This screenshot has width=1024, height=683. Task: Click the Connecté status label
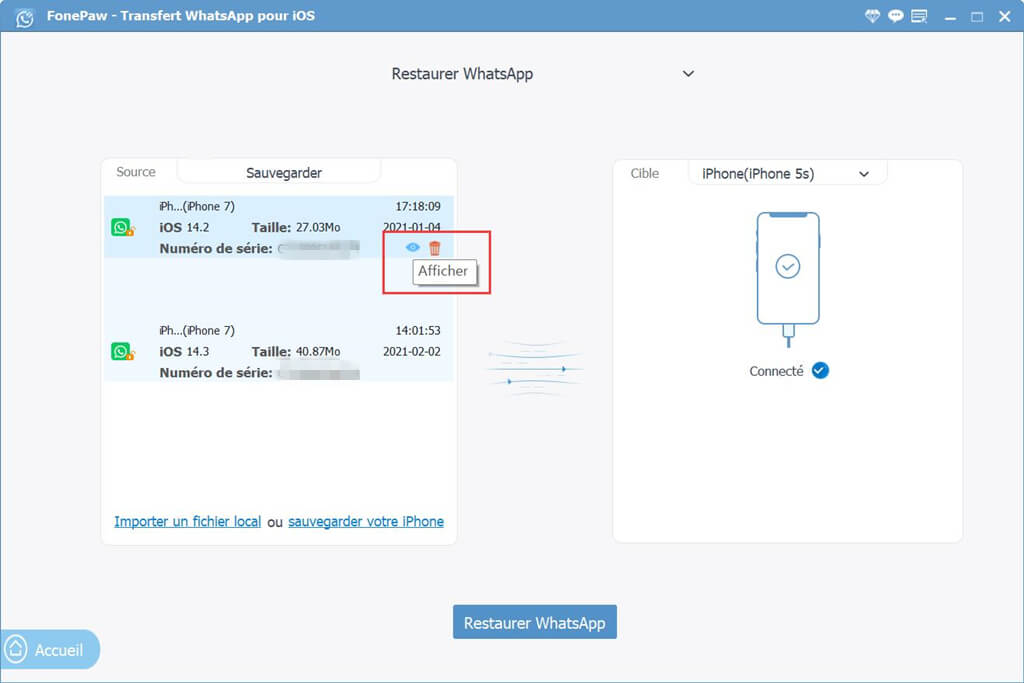click(776, 371)
